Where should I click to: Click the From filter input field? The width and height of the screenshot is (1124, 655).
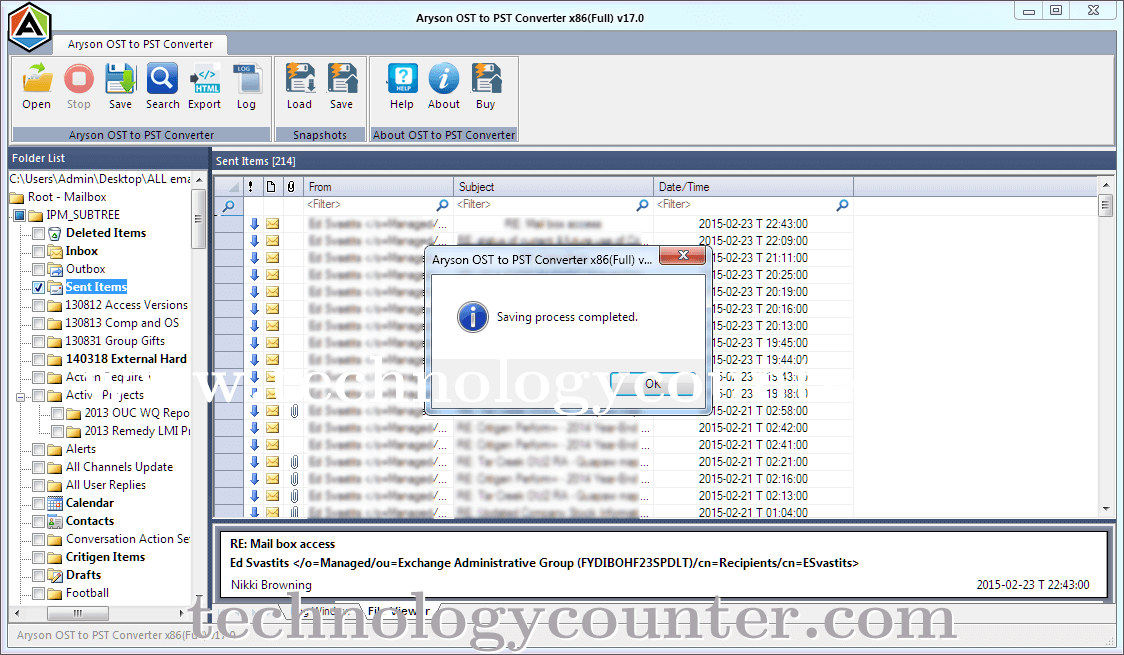pos(371,205)
